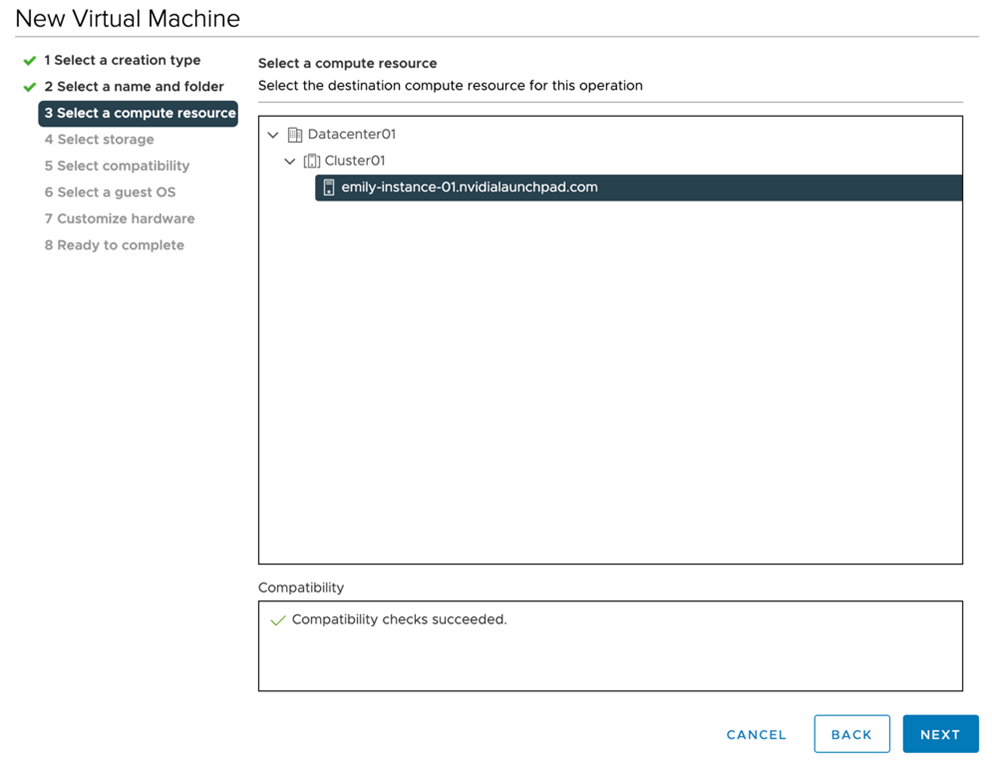Open step 7 Customize hardware
Viewport: 992px width, 770px height.
click(x=119, y=219)
